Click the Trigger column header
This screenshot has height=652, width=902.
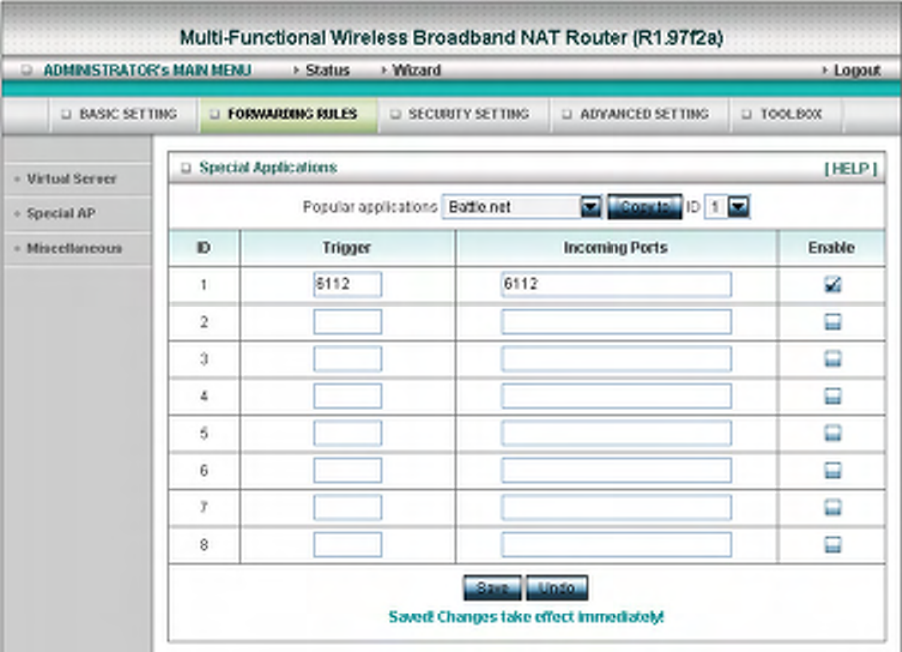click(x=346, y=247)
